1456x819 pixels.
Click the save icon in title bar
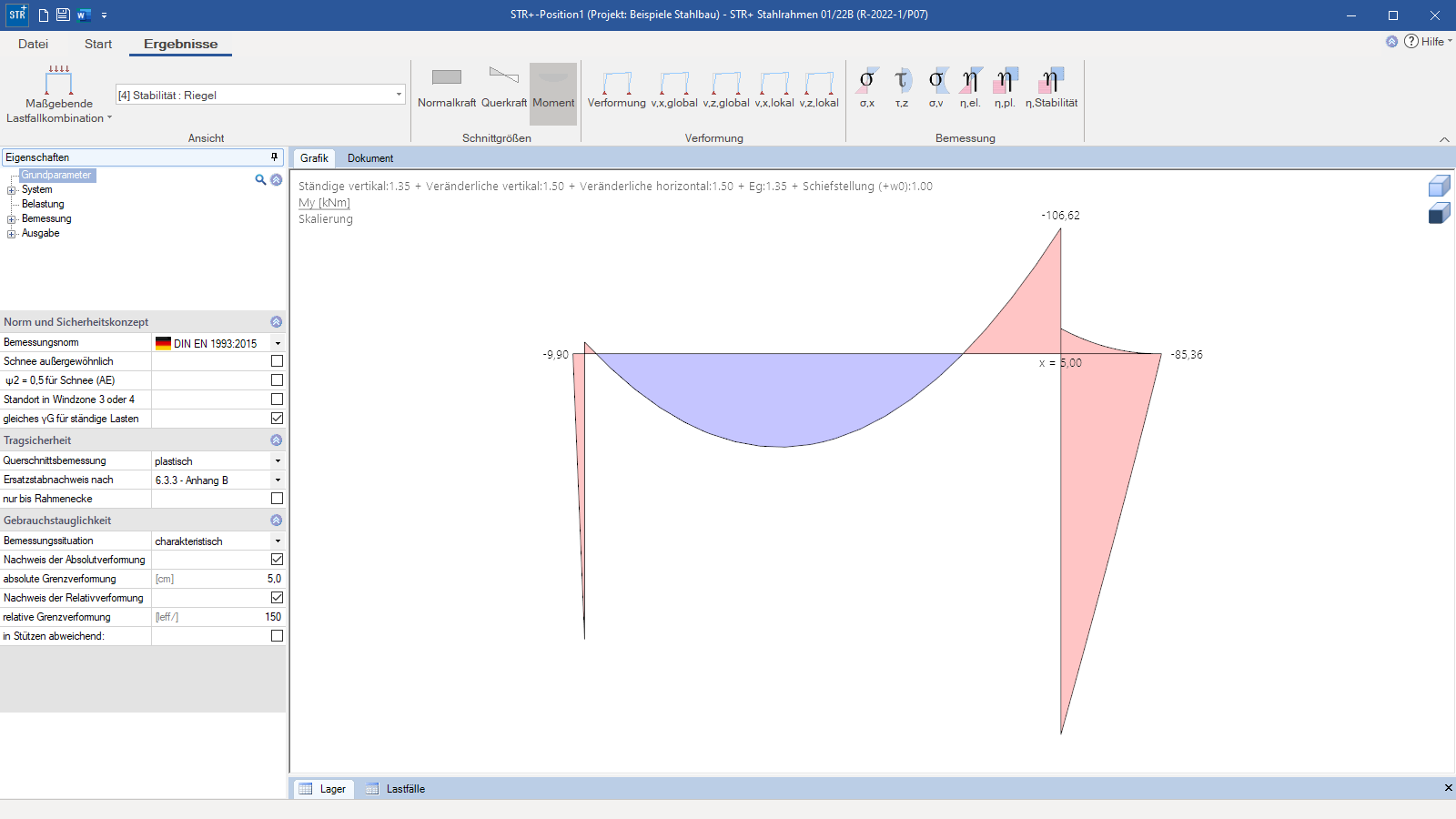[63, 15]
